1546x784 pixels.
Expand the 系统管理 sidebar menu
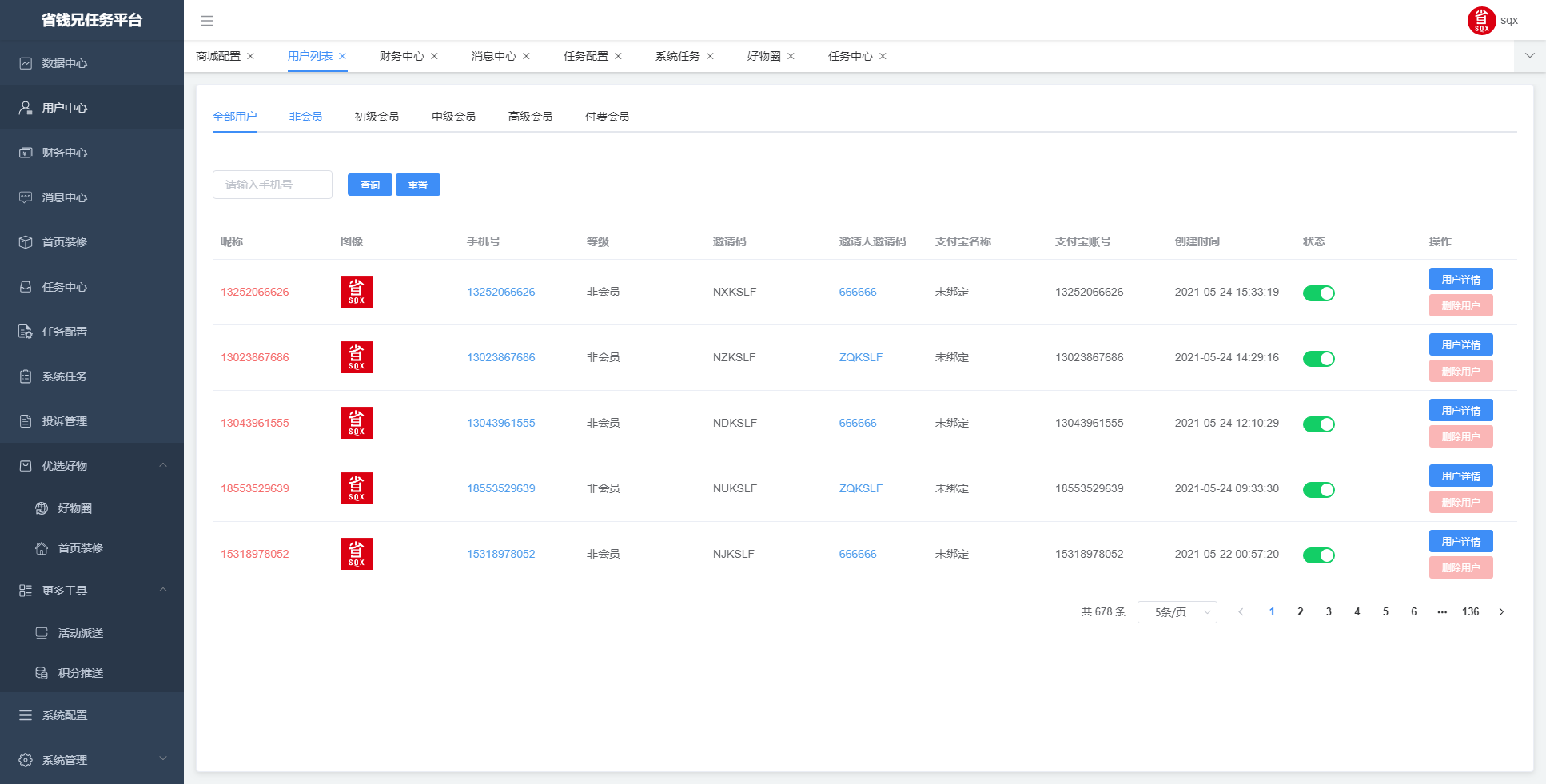(x=163, y=759)
